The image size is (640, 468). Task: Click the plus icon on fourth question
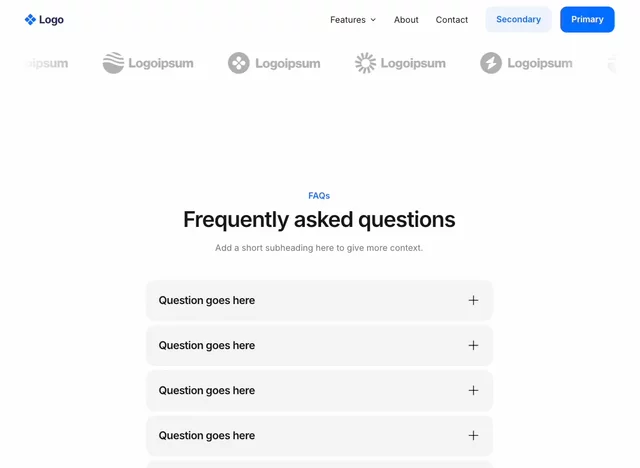473,435
